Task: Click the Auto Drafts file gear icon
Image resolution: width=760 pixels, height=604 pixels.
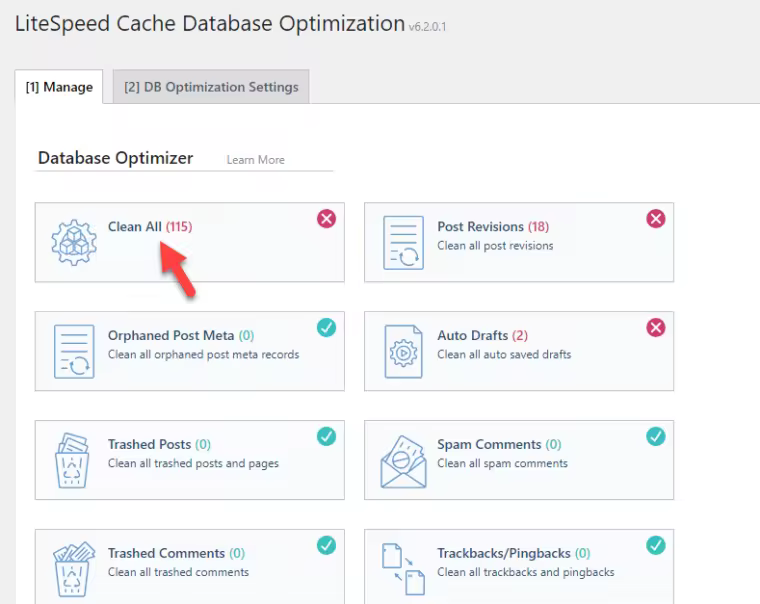Action: coord(403,351)
